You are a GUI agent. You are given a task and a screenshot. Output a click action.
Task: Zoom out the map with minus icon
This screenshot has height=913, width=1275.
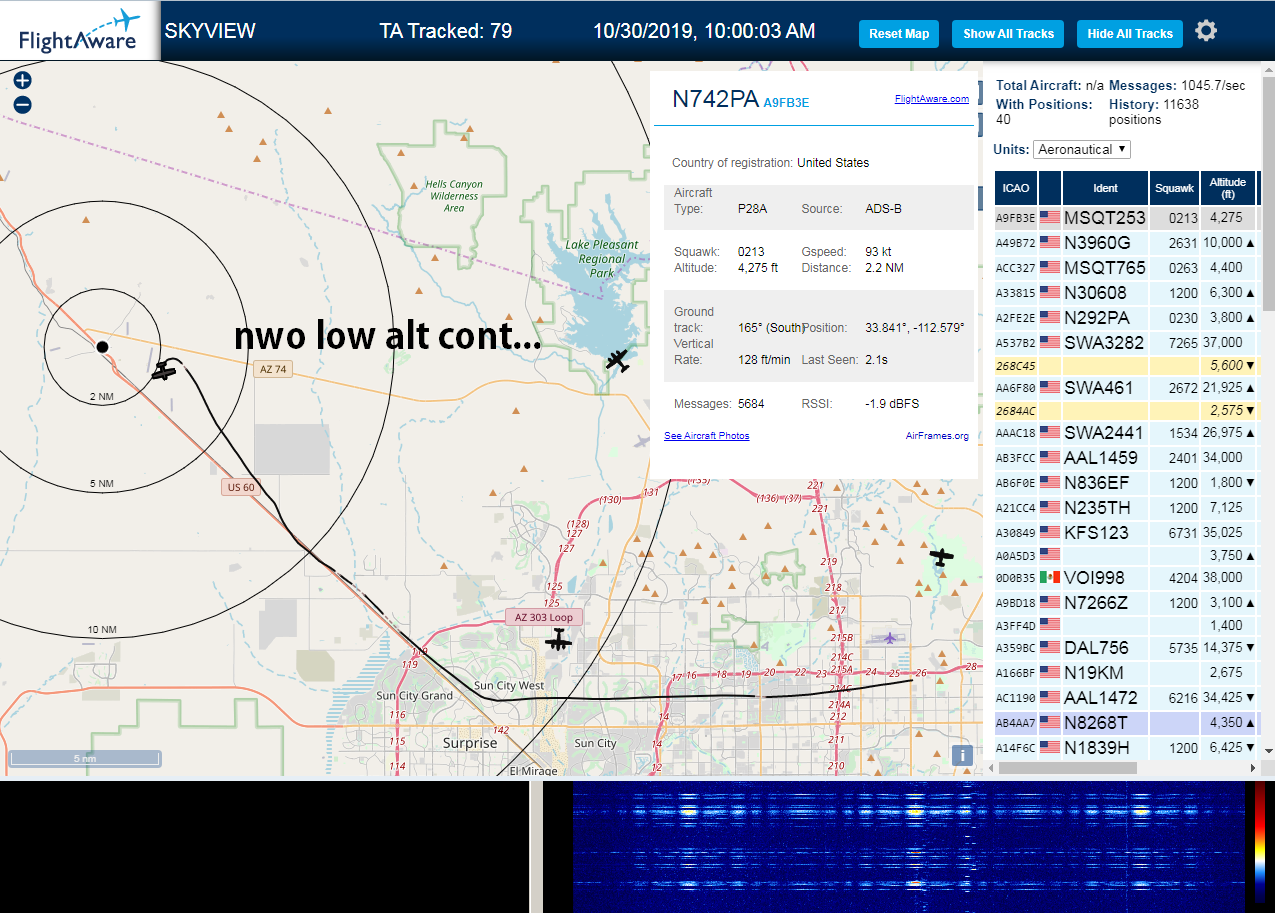click(23, 105)
